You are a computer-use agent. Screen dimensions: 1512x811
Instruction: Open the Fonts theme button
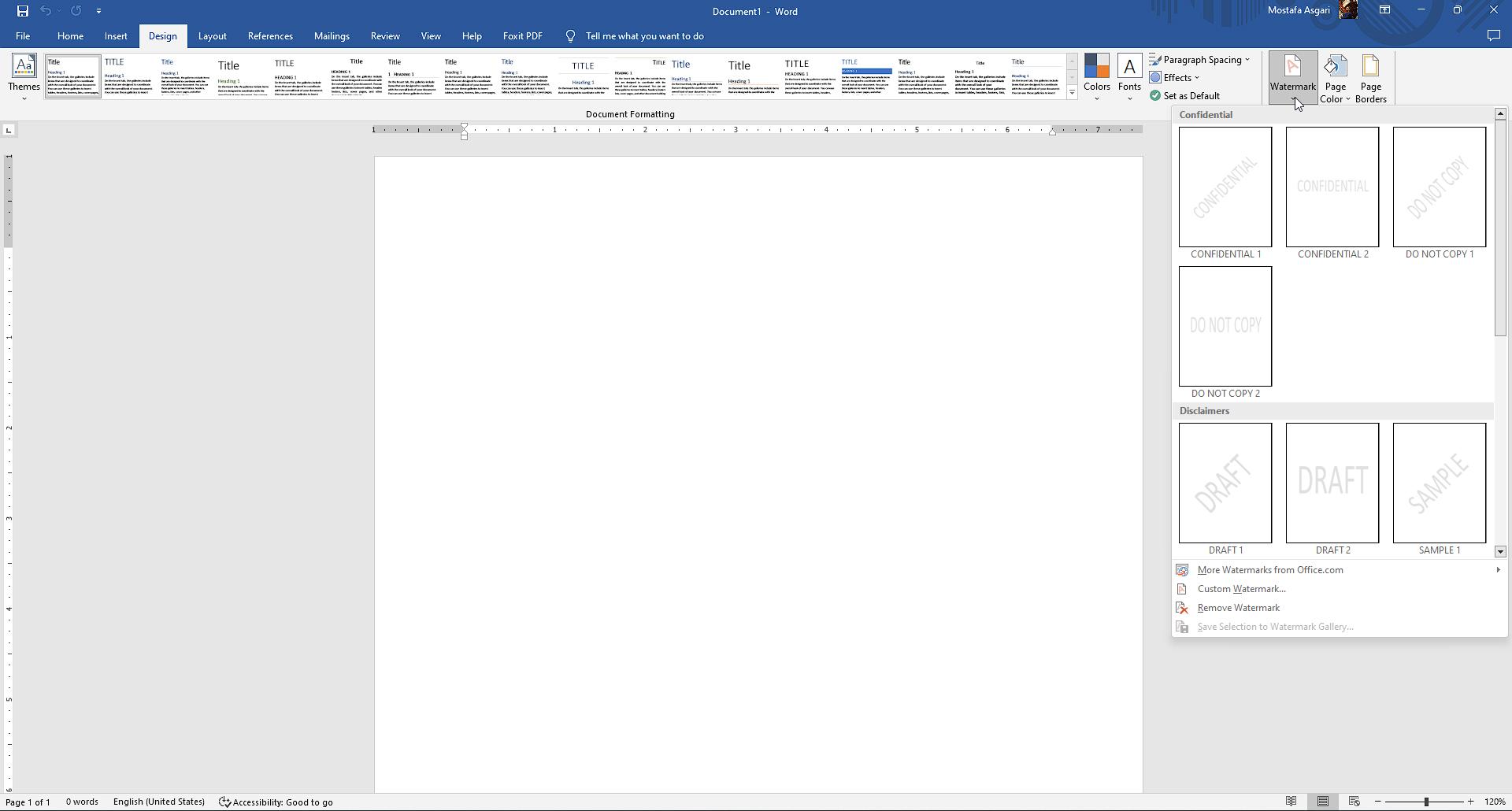coord(1129,77)
